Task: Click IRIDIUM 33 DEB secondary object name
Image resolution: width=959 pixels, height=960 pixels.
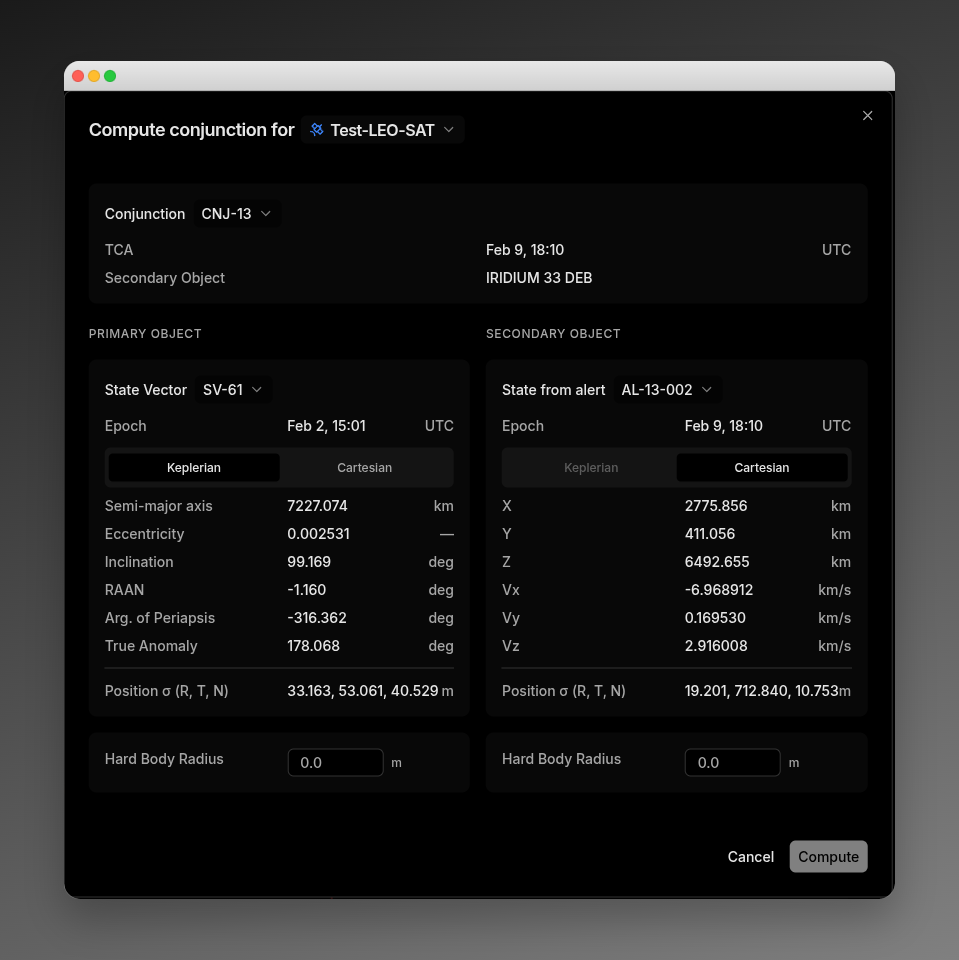Action: pyautogui.click(x=539, y=278)
